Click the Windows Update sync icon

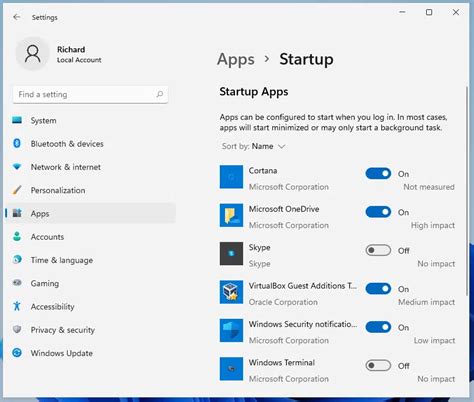tap(17, 353)
